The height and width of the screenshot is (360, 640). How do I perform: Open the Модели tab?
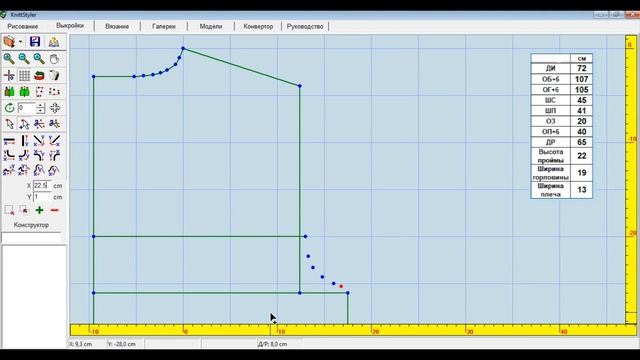coord(211,26)
